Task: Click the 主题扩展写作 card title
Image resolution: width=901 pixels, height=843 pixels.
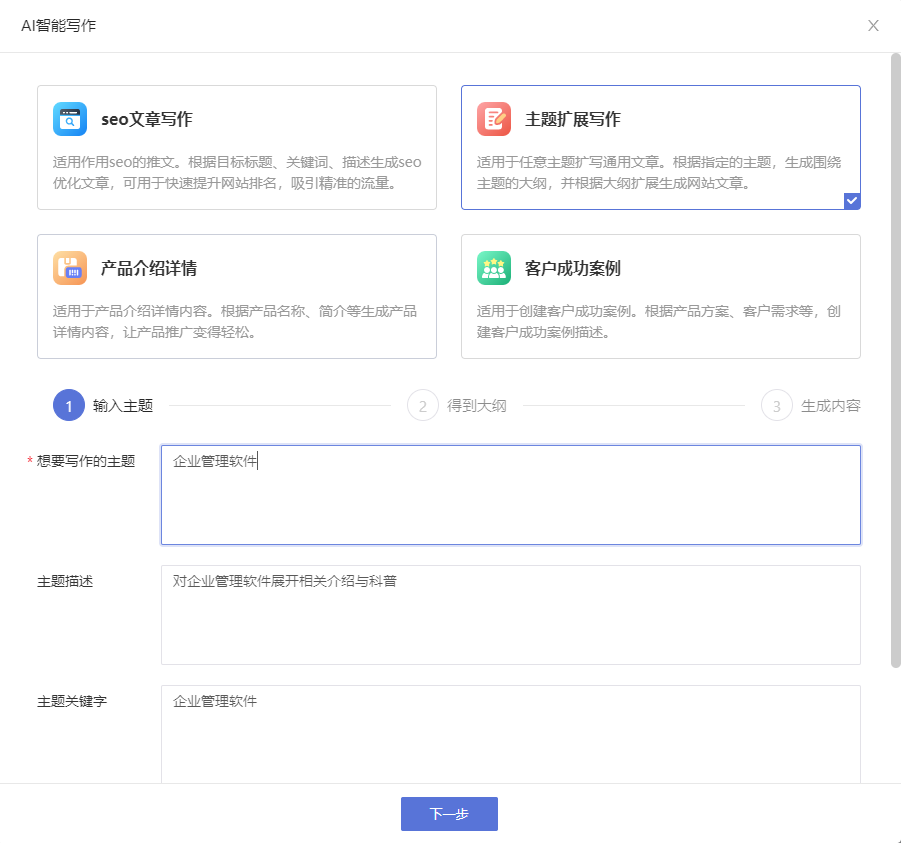Action: coord(573,120)
